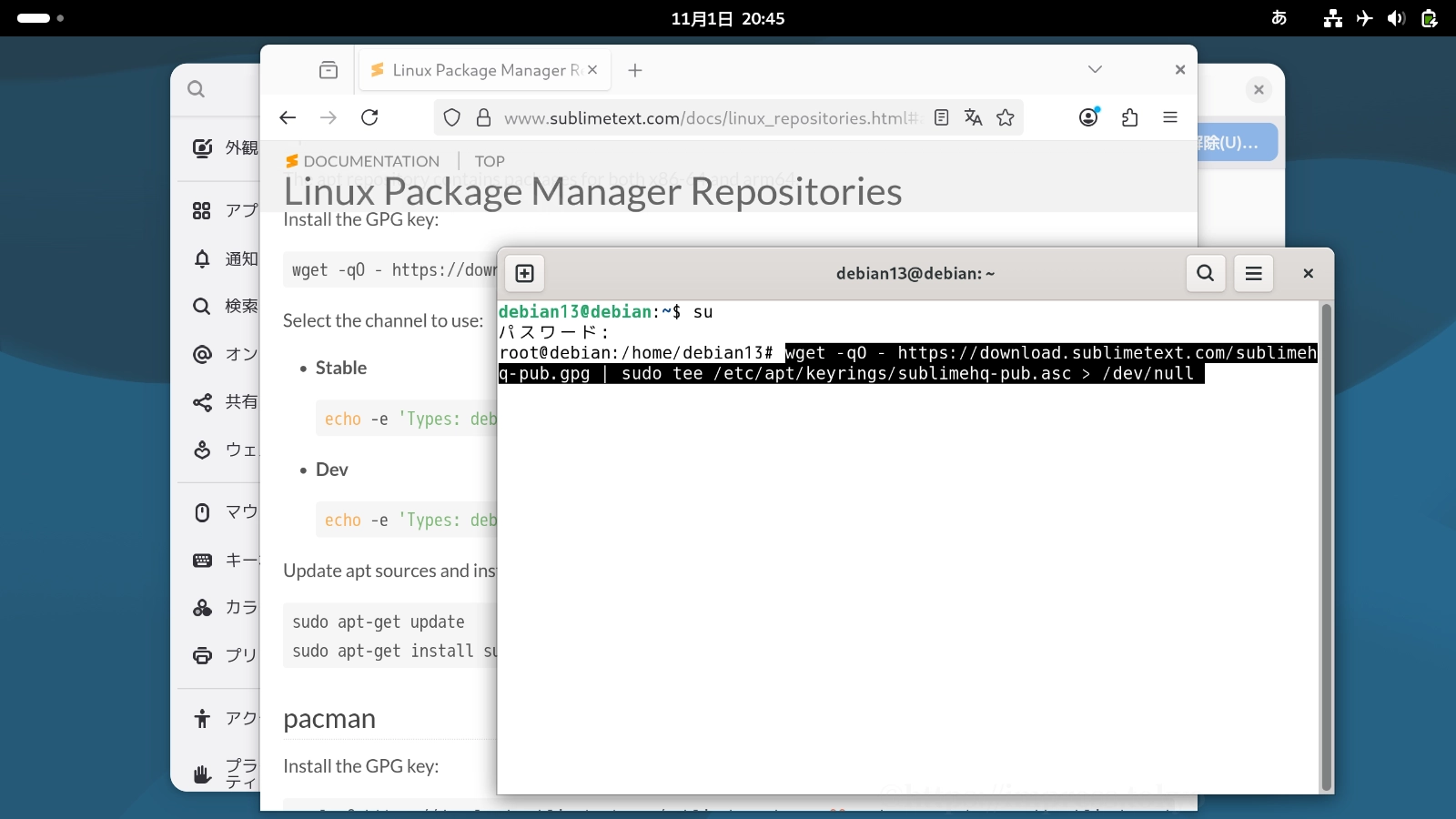This screenshot has width=1456, height=819.
Task: Click 'Select the channel to use:' text
Action: tap(383, 320)
